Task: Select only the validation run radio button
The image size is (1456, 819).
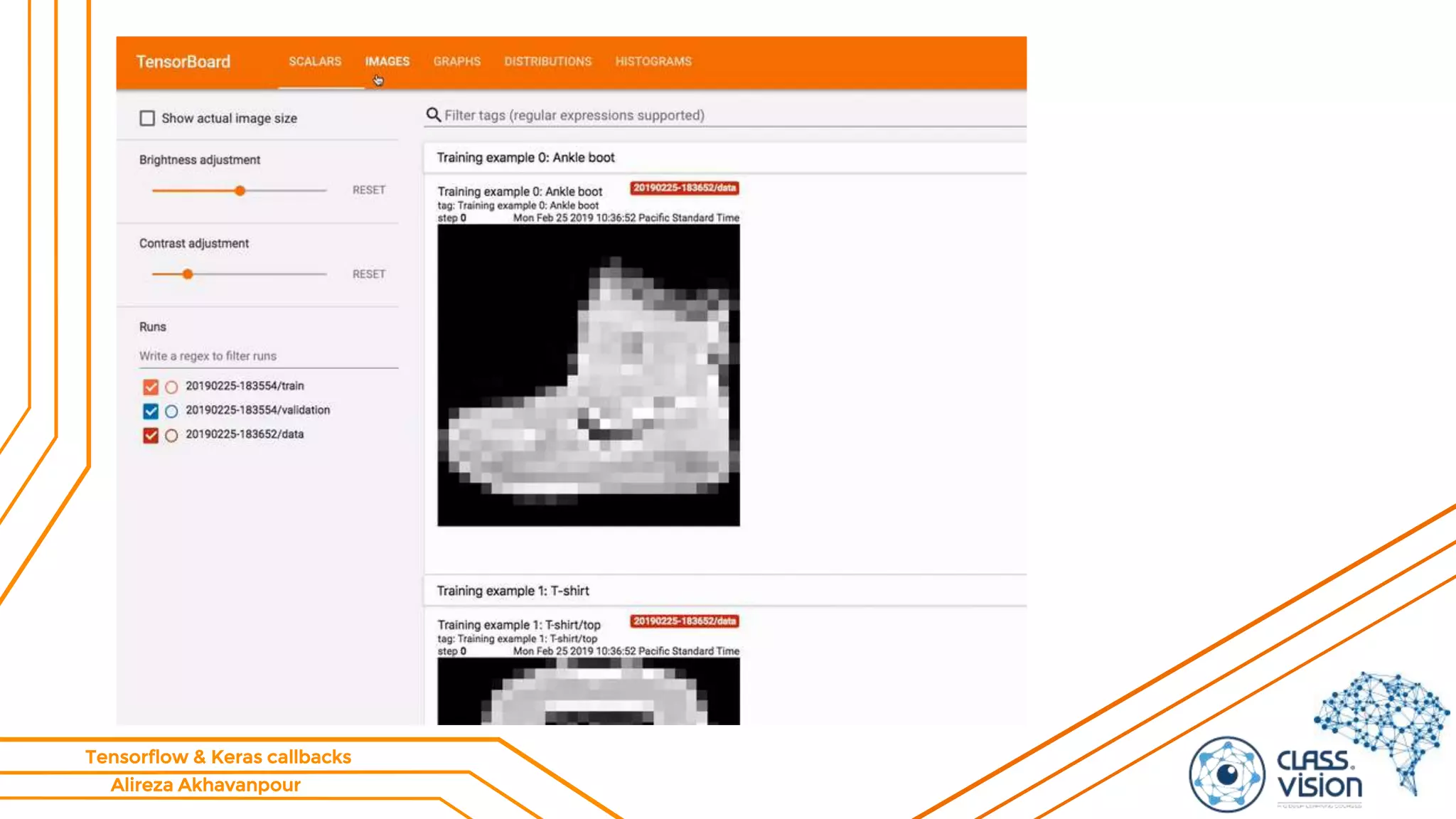Action: [171, 411]
